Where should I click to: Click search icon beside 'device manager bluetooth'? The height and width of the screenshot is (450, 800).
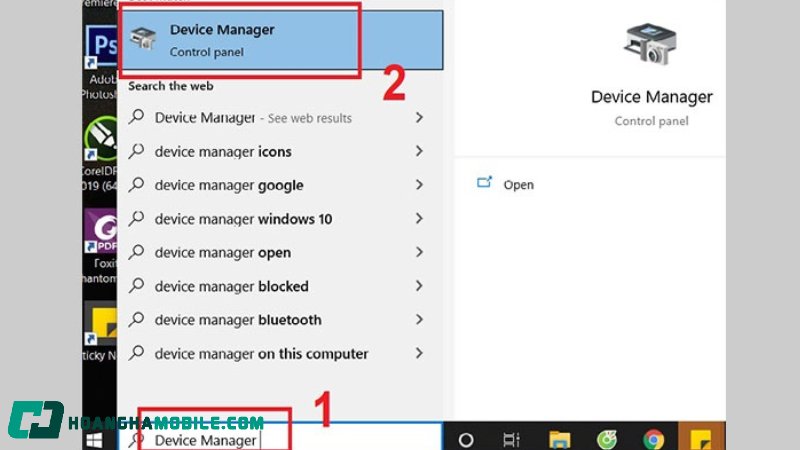136,319
